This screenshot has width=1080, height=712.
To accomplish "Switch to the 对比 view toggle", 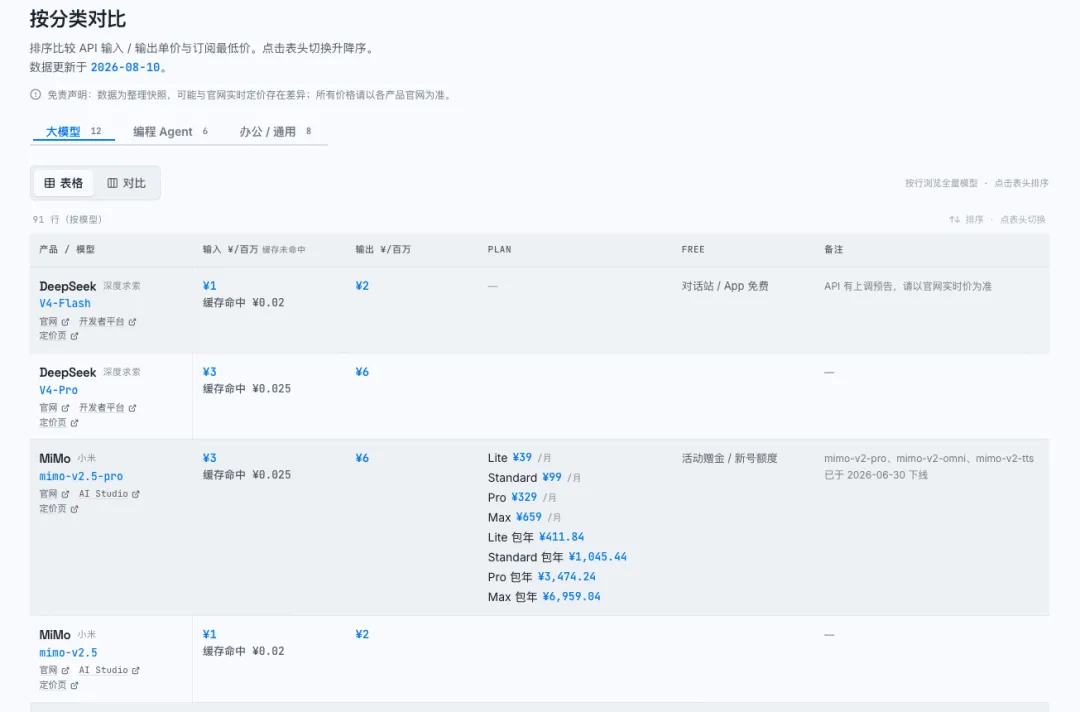I will [x=126, y=183].
